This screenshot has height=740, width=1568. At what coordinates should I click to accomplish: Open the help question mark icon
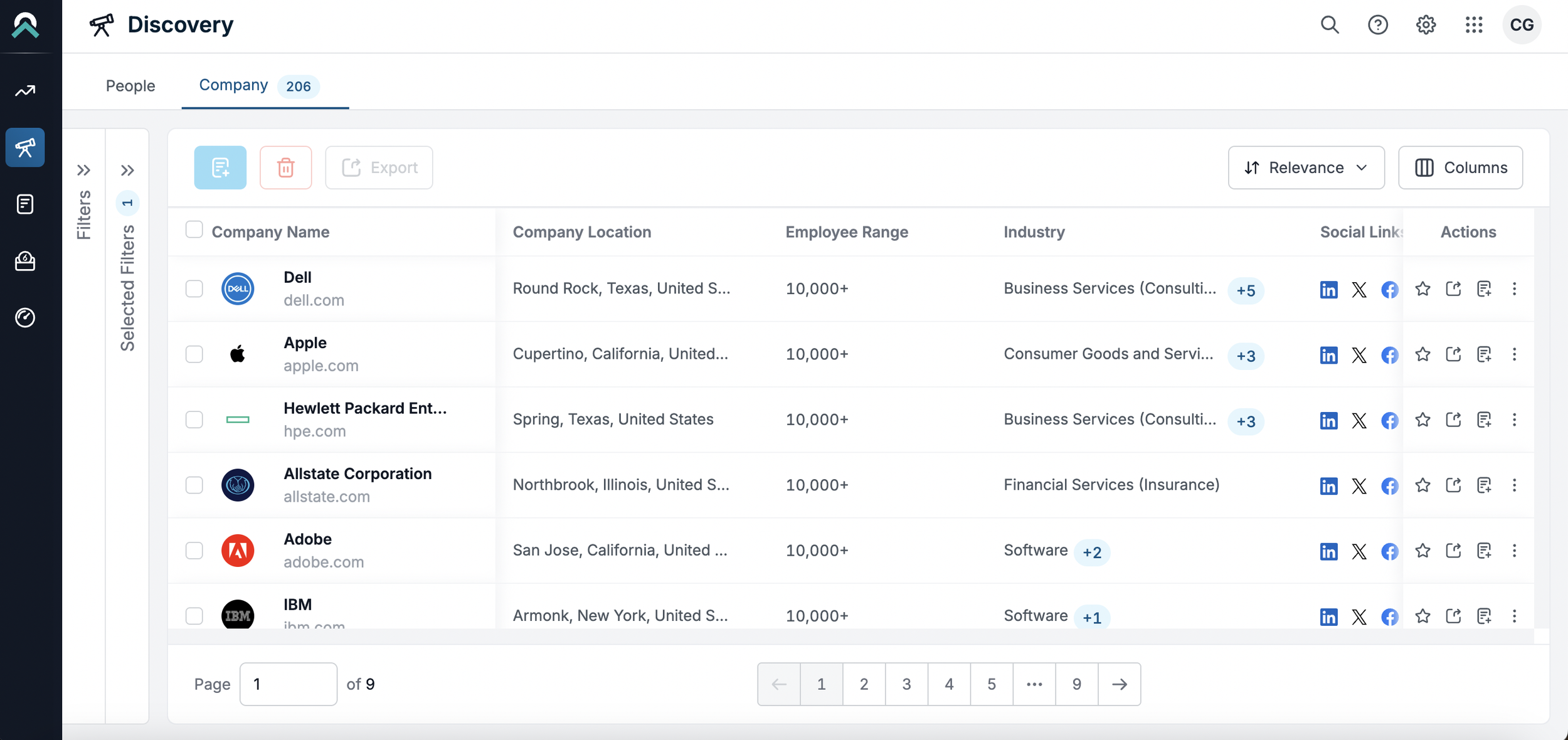tap(1378, 25)
